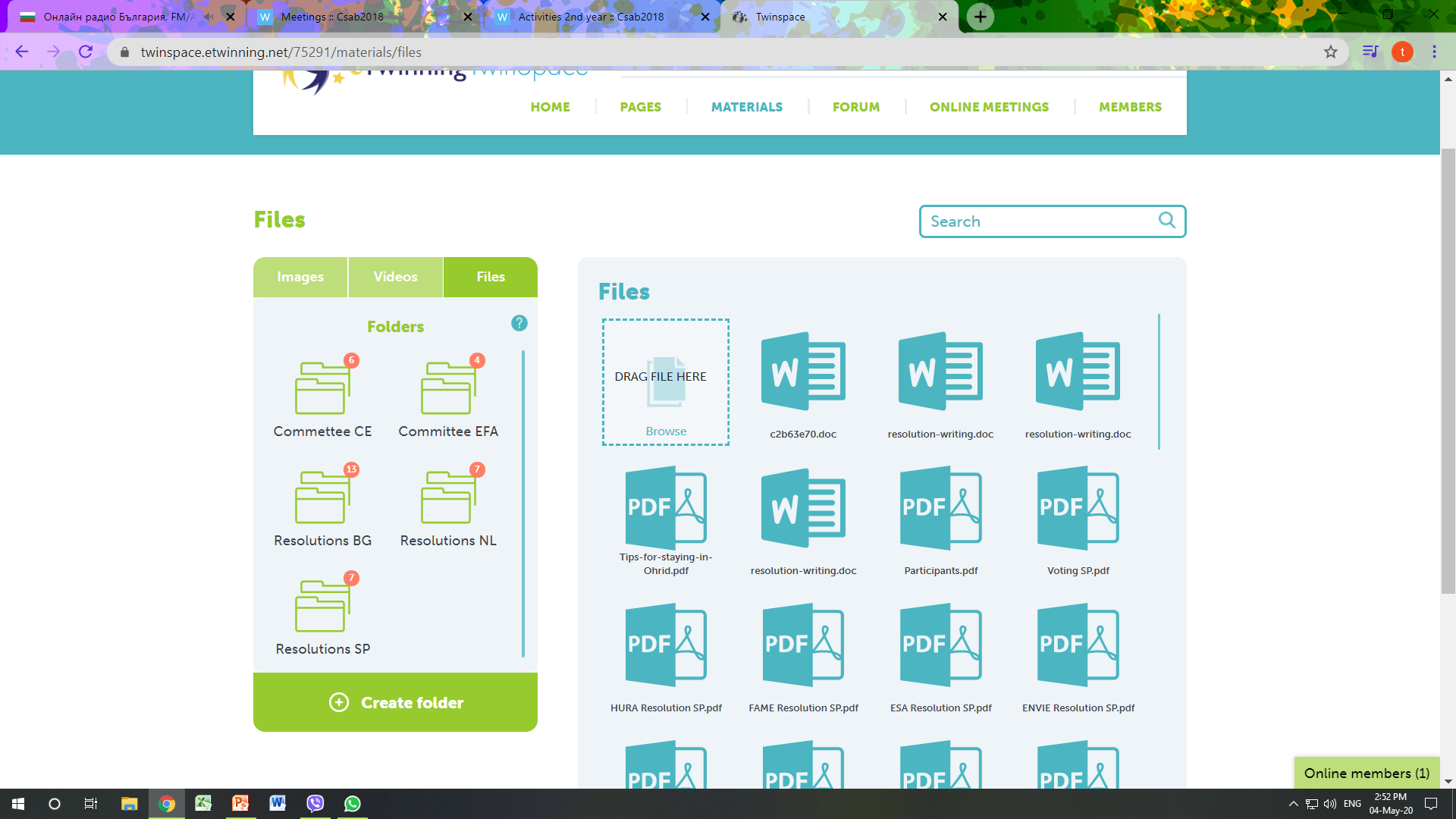
Task: Open ESA Resolution SP.pdf icon
Action: pos(940,645)
